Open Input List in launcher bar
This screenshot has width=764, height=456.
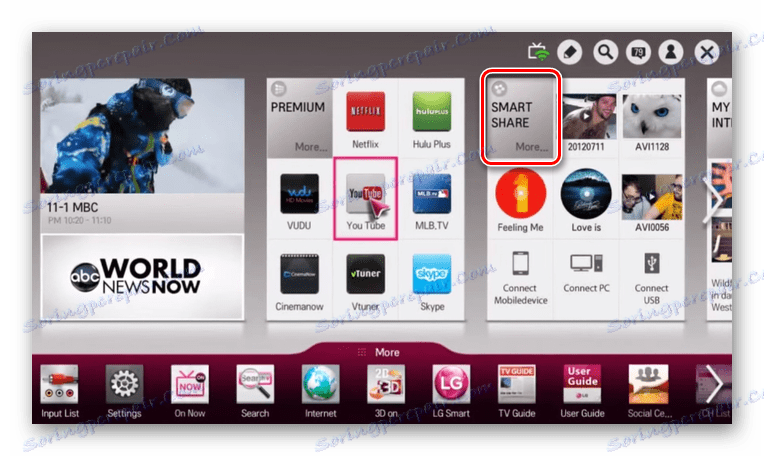(x=59, y=391)
